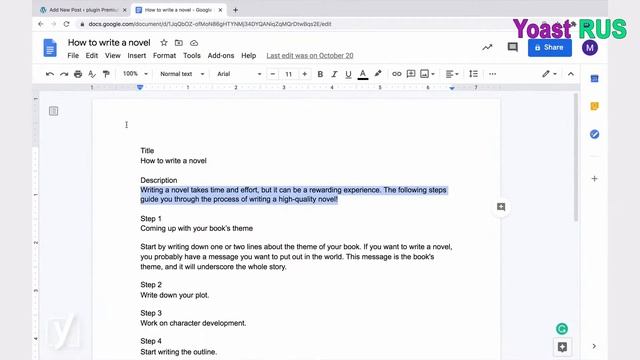Open the Insert menu
The height and width of the screenshot is (360, 640).
point(137,56)
